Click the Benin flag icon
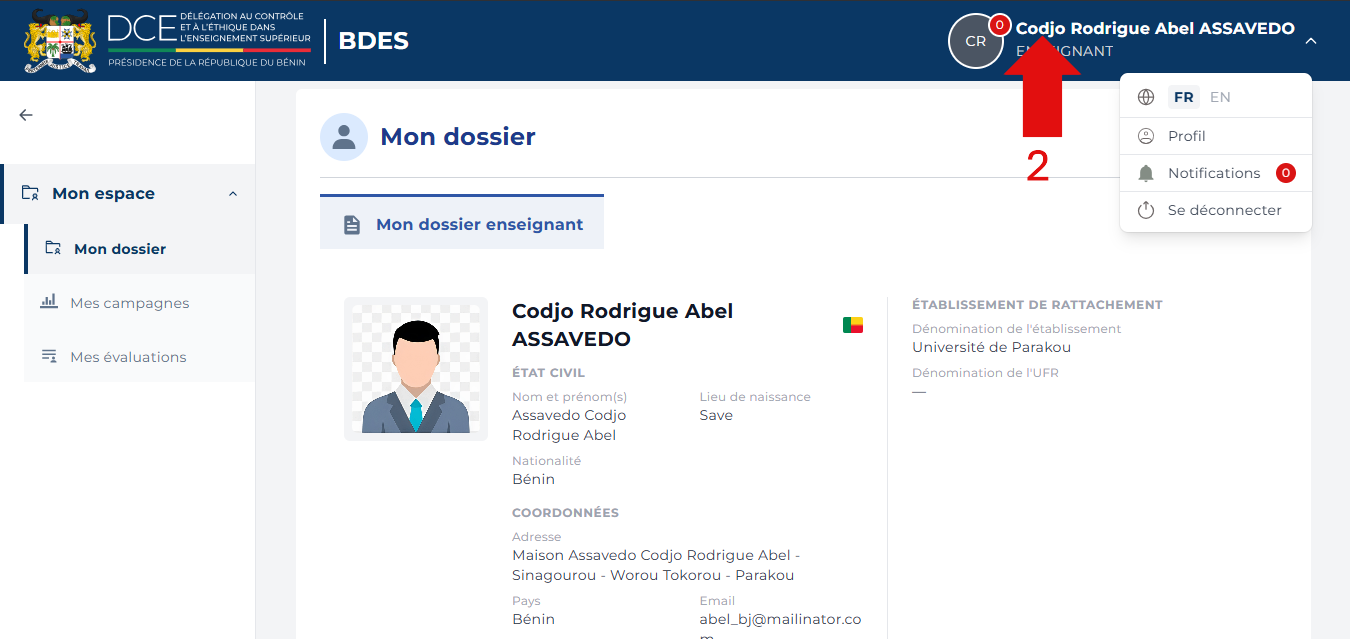The height and width of the screenshot is (639, 1350). (853, 325)
